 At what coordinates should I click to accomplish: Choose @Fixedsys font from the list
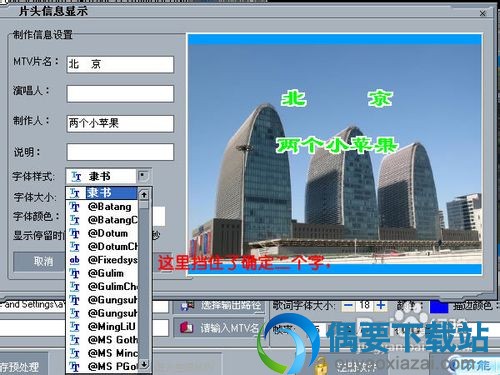point(101,260)
